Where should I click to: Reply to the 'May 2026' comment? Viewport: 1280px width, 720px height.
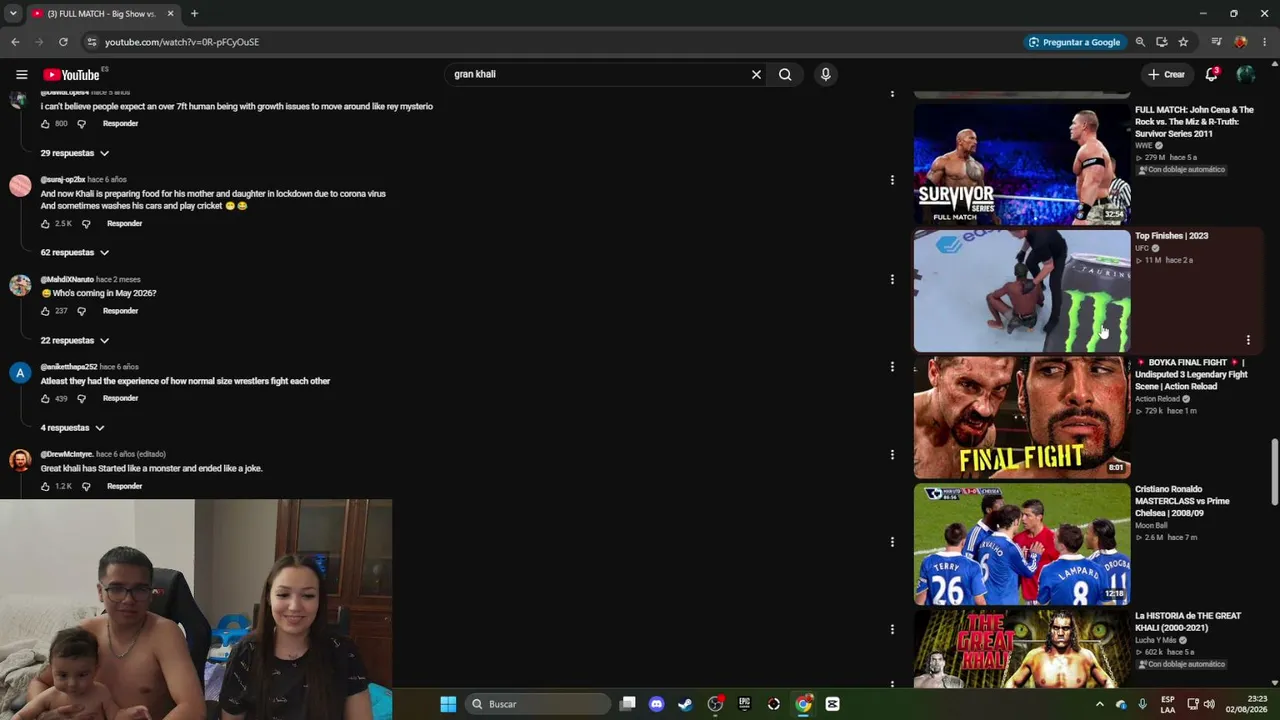click(x=120, y=311)
